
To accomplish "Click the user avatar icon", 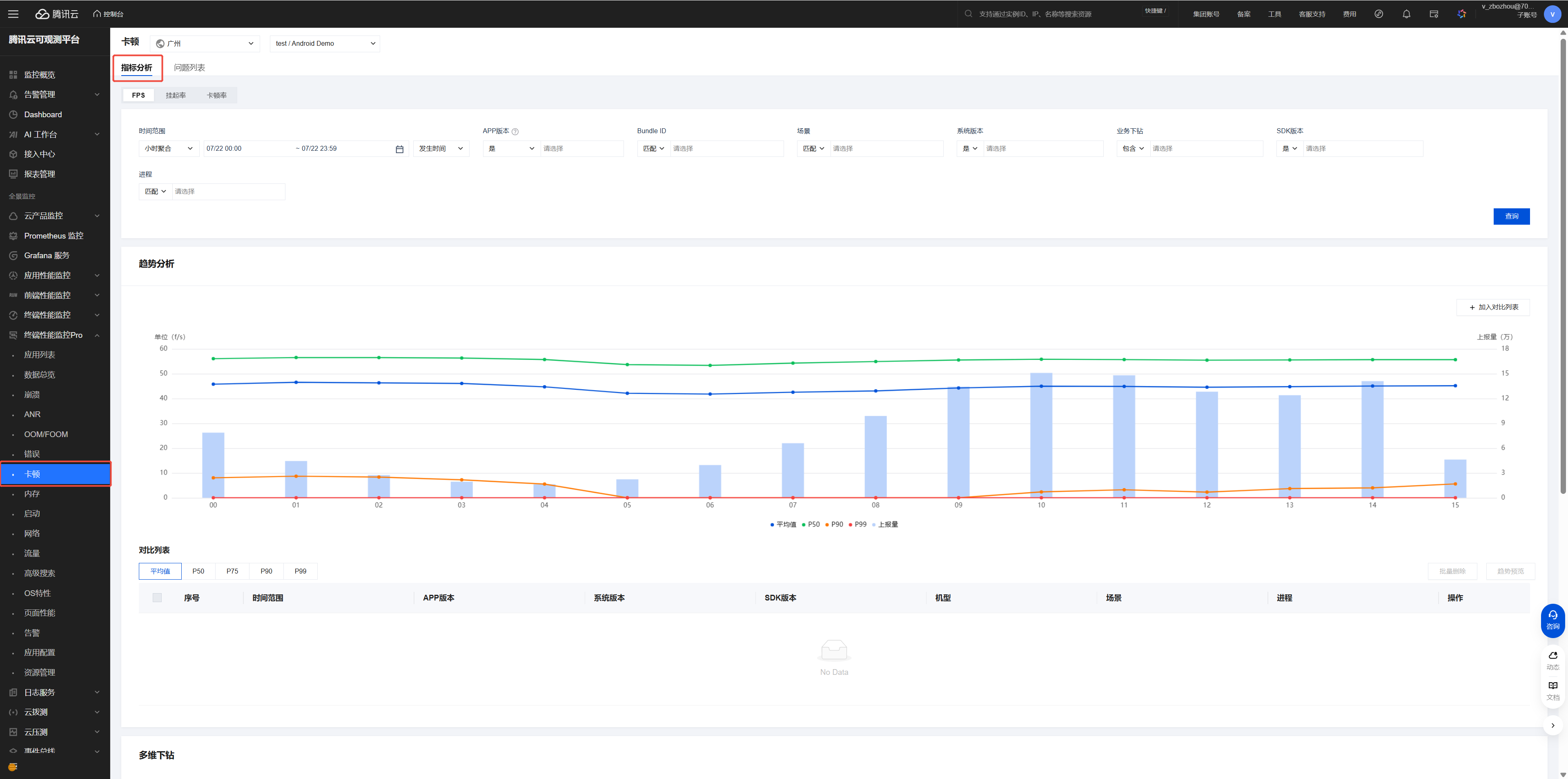I will pyautogui.click(x=1552, y=14).
